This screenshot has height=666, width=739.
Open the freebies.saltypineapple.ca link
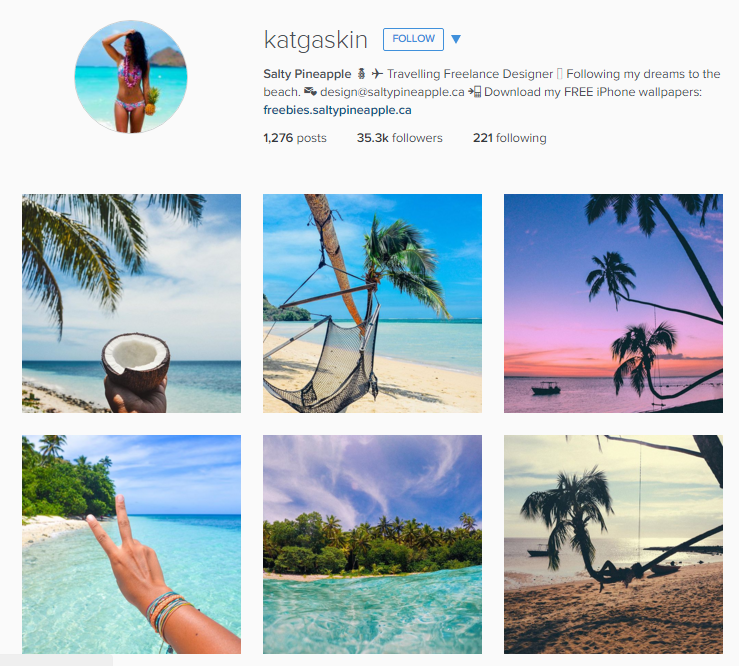337,110
